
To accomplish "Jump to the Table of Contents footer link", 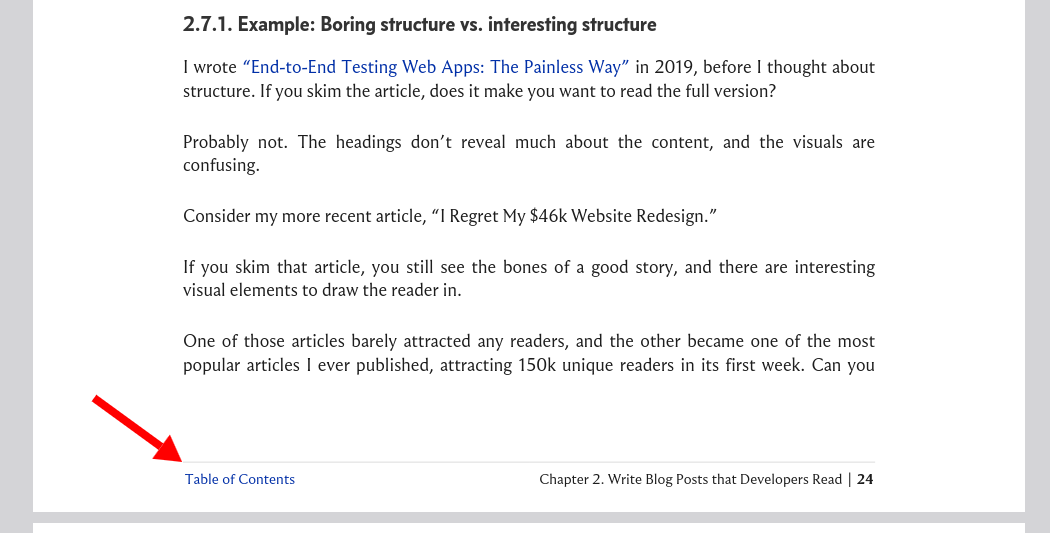I will click(x=240, y=479).
